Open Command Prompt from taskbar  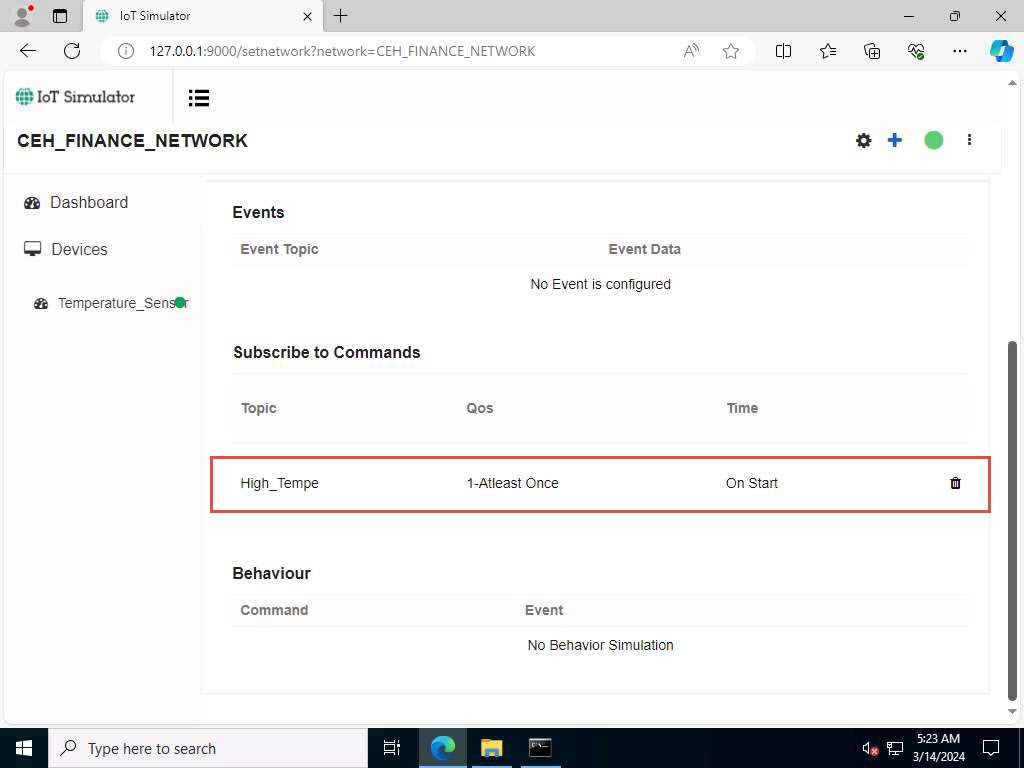tap(540, 748)
